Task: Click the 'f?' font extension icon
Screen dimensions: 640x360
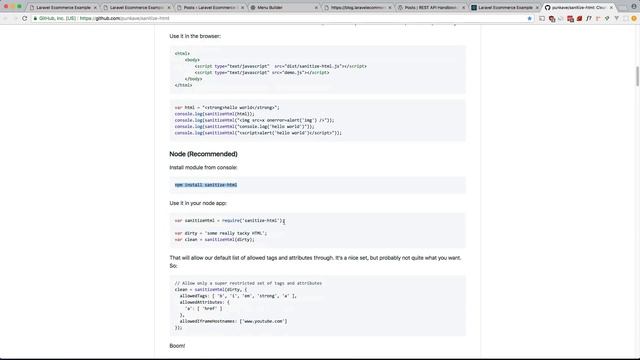Action: (x=589, y=18)
